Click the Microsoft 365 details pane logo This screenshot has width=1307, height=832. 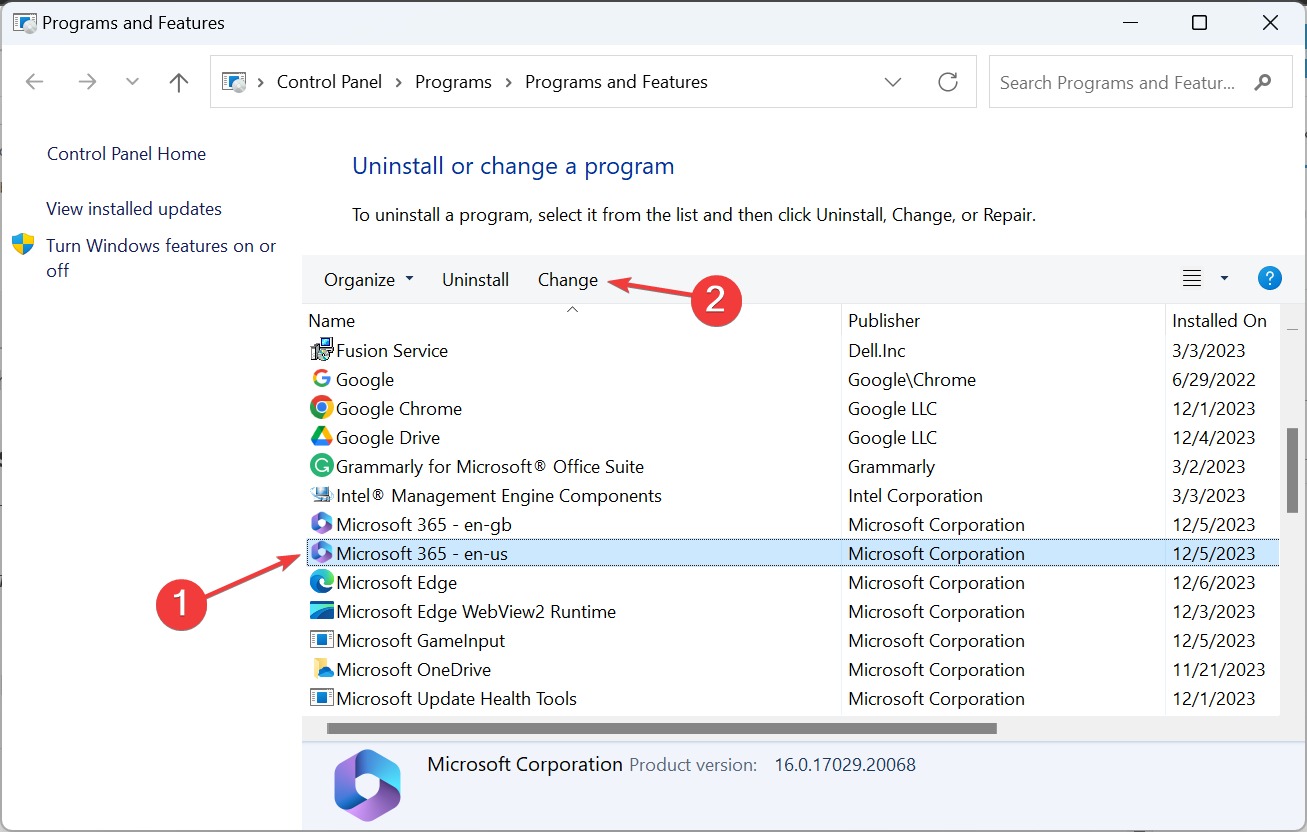tap(367, 785)
